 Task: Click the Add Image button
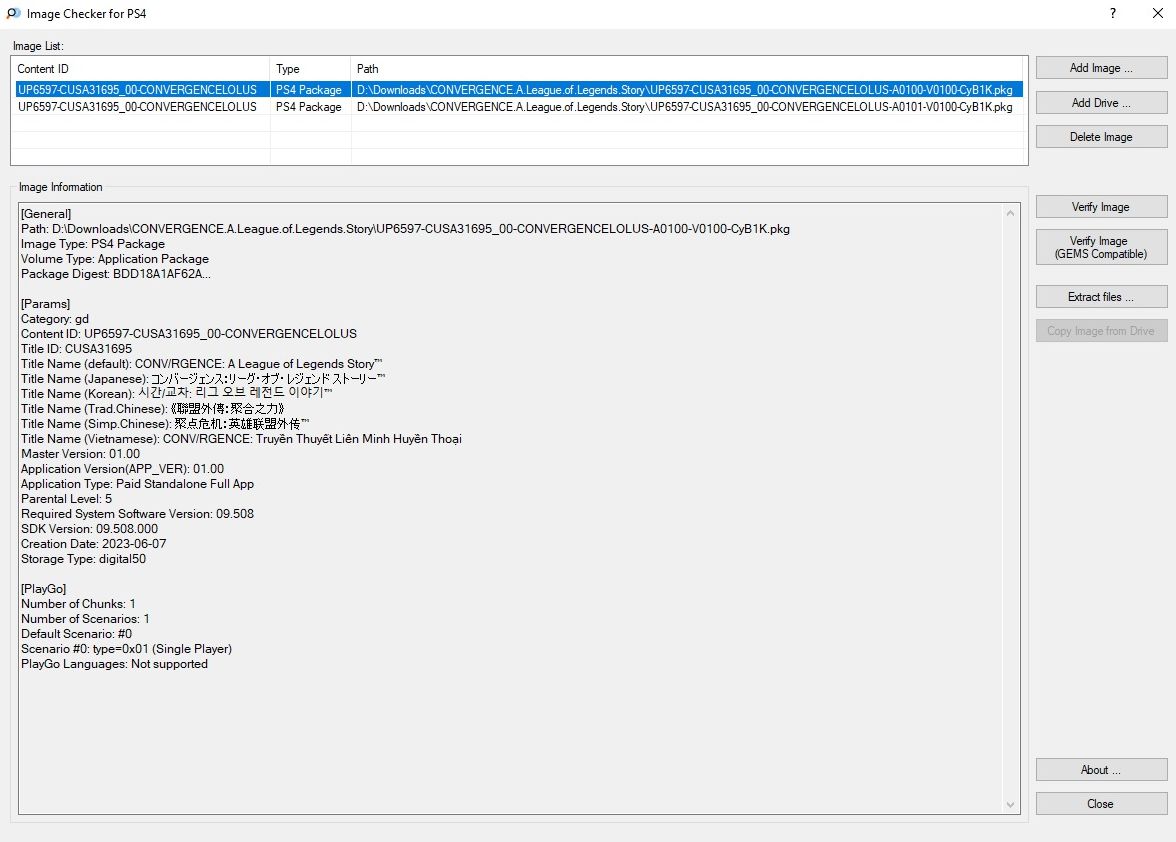[1101, 67]
